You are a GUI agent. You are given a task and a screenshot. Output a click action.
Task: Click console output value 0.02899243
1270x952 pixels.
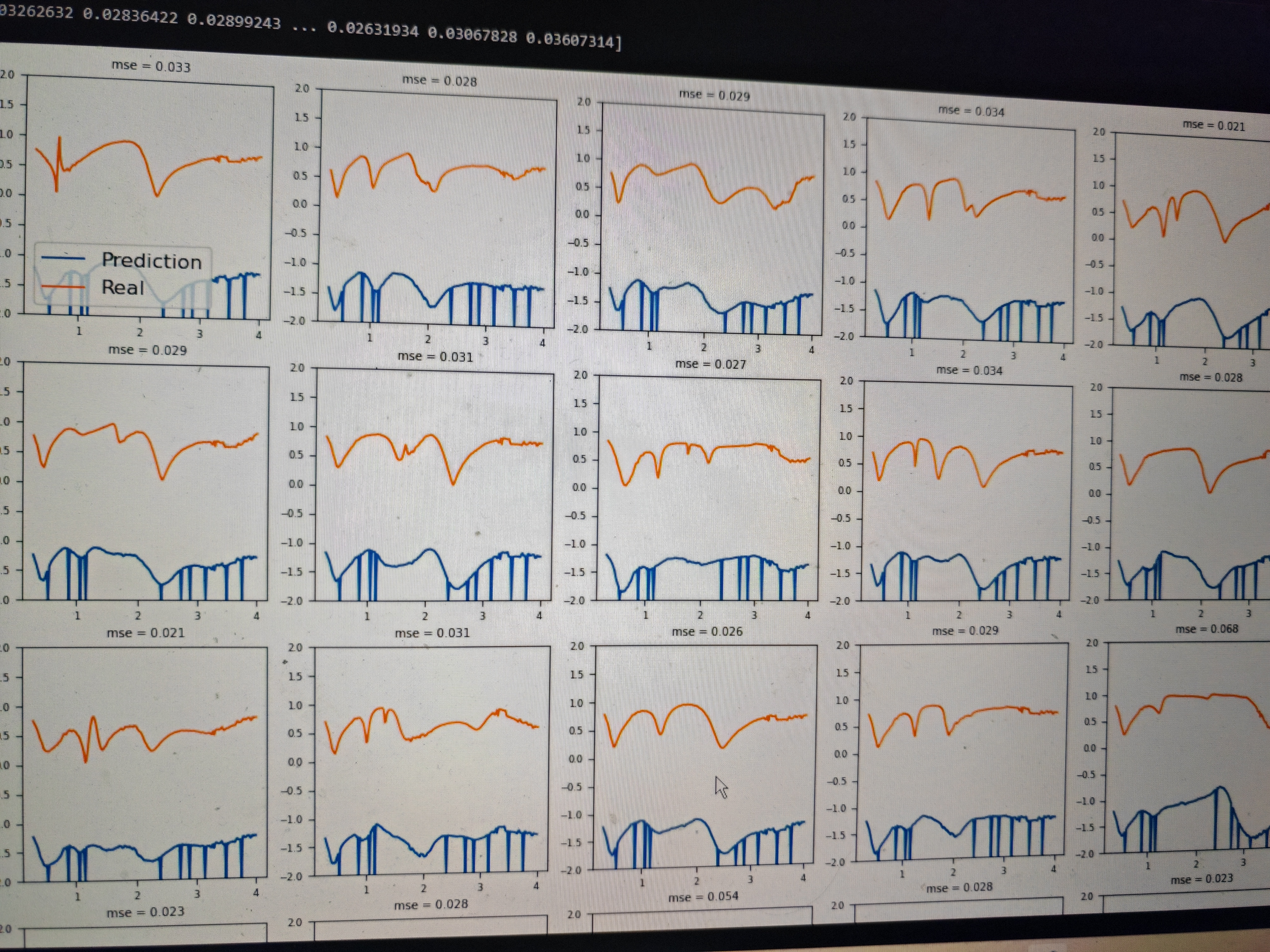(234, 21)
